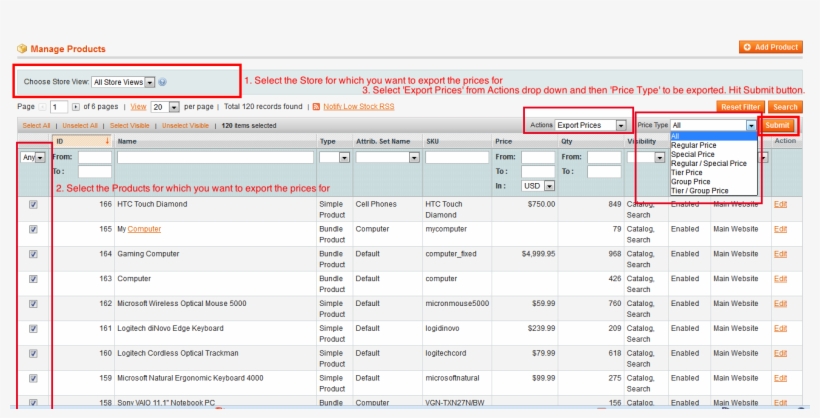Untick the Microsoft Natural Ergonomic Keyboard checkbox
The height and width of the screenshot is (418, 820).
click(33, 378)
